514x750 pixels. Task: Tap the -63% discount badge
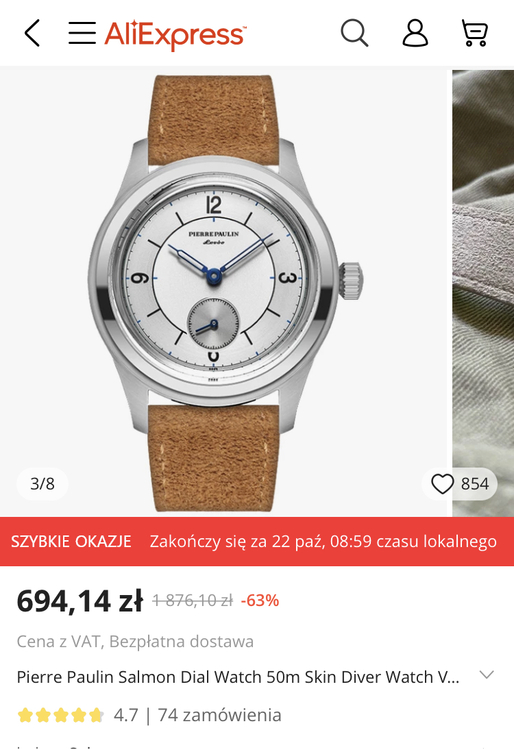point(260,600)
